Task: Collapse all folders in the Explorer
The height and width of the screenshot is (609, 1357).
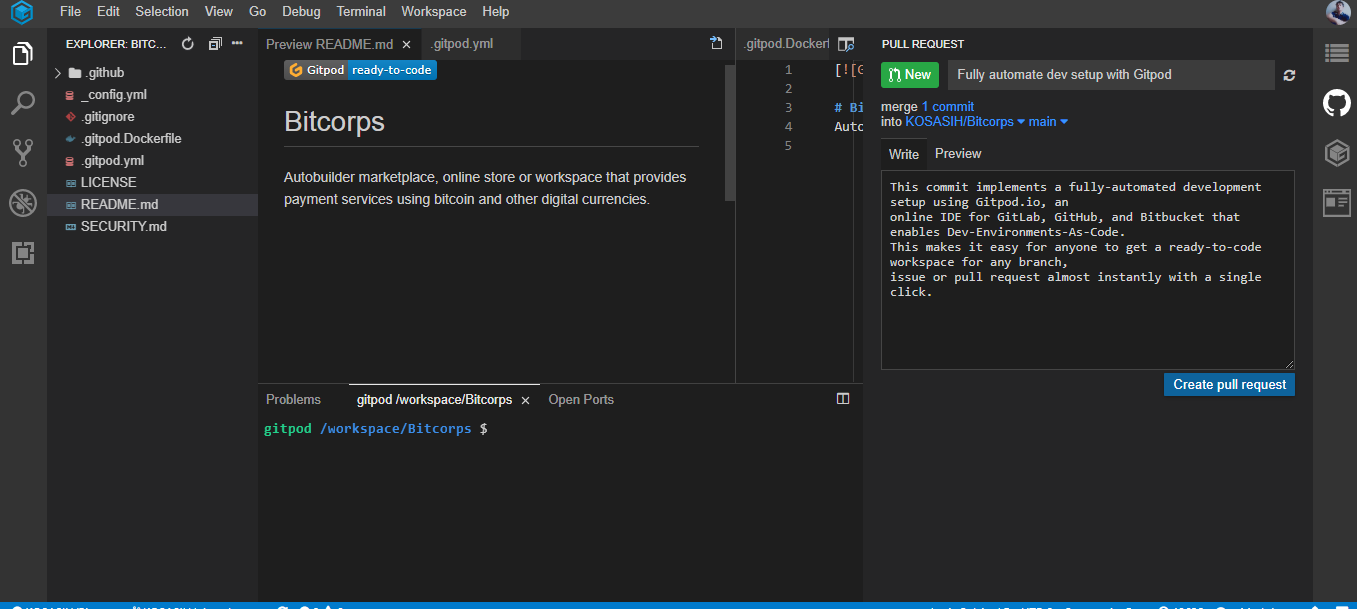Action: 215,44
